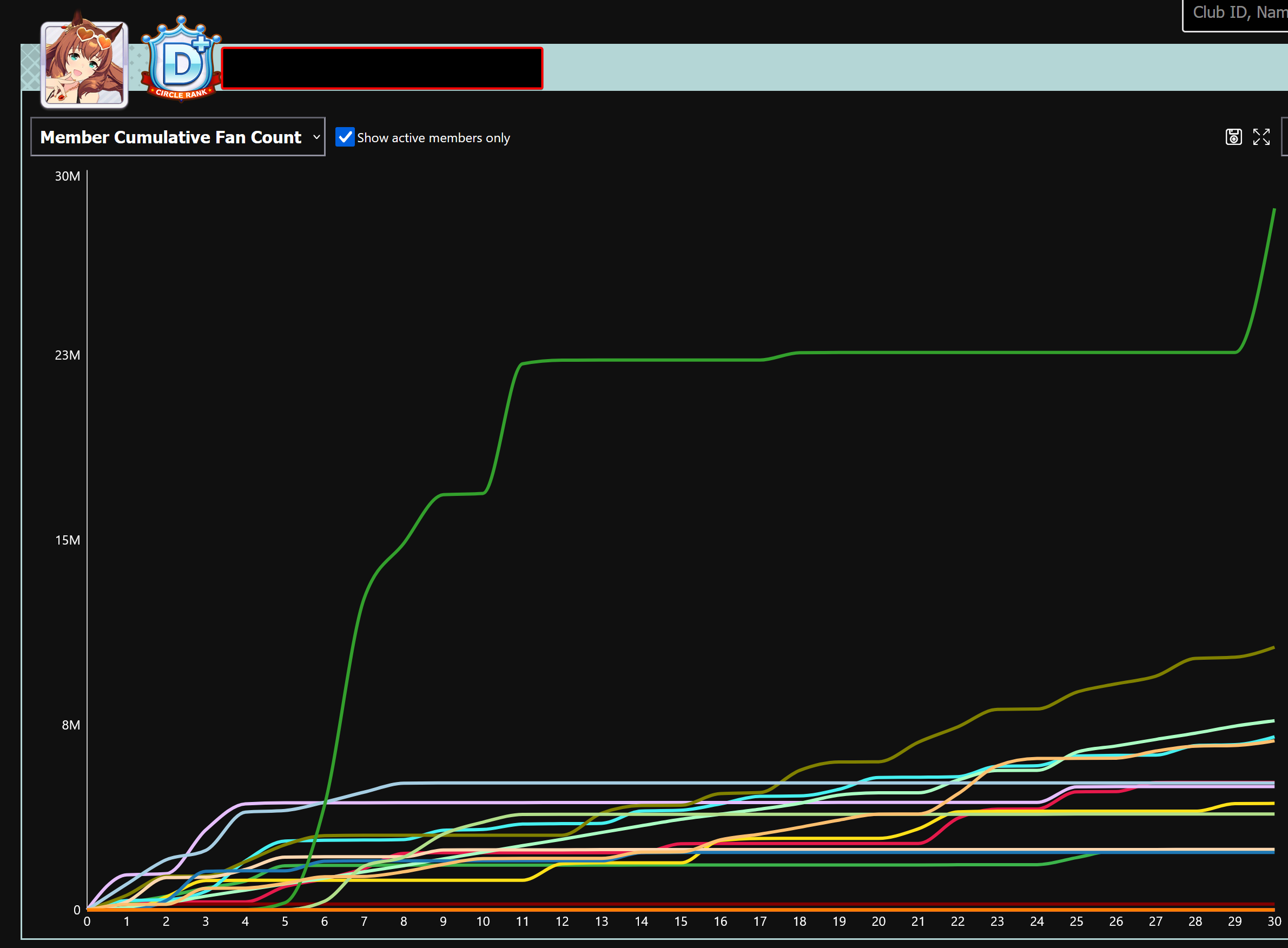Click the 8M label on the y-axis
Image resolution: width=1288 pixels, height=948 pixels.
(71, 725)
